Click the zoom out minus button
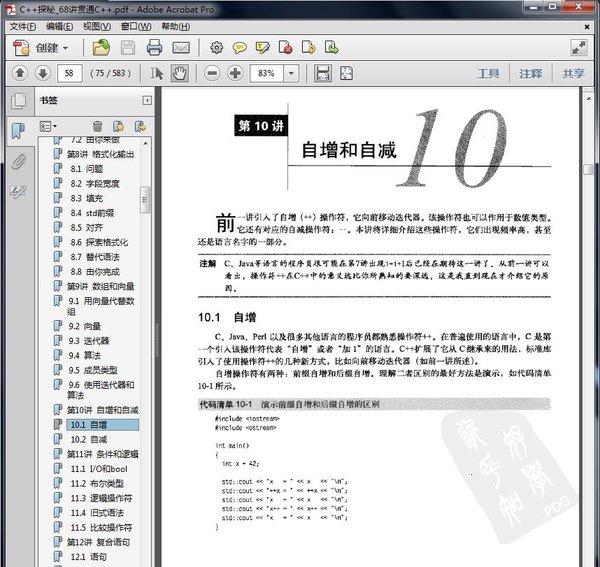 point(212,73)
